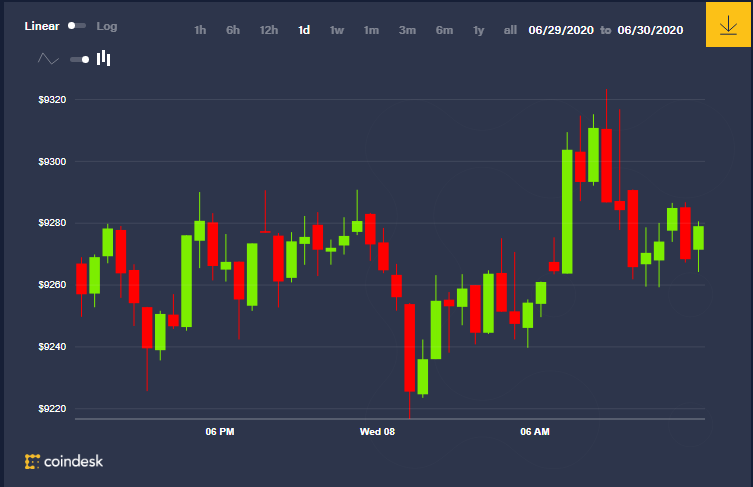The height and width of the screenshot is (487, 753).
Task: Edit the start date 06/29/2020
Action: coord(561,30)
